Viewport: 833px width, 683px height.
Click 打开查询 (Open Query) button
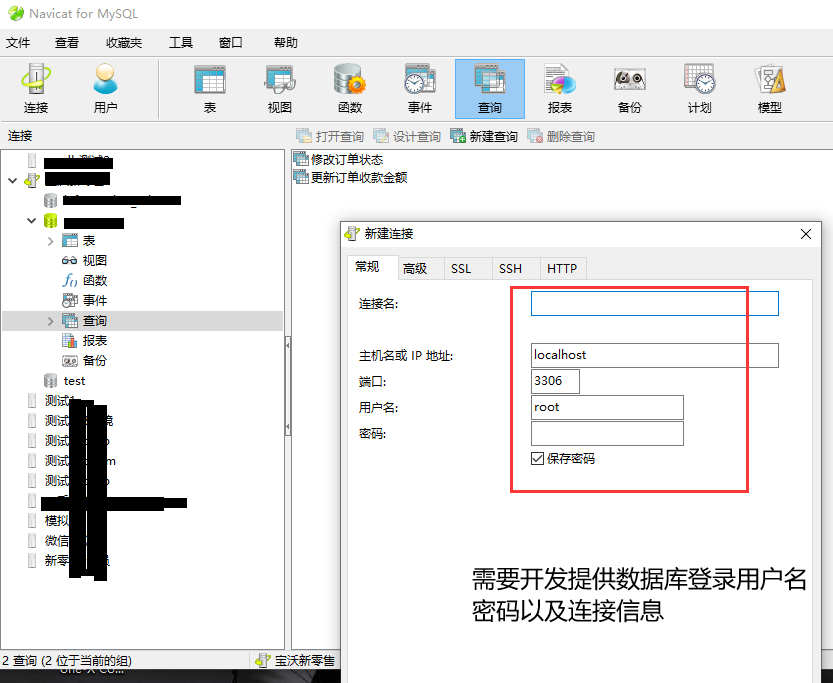(330, 136)
